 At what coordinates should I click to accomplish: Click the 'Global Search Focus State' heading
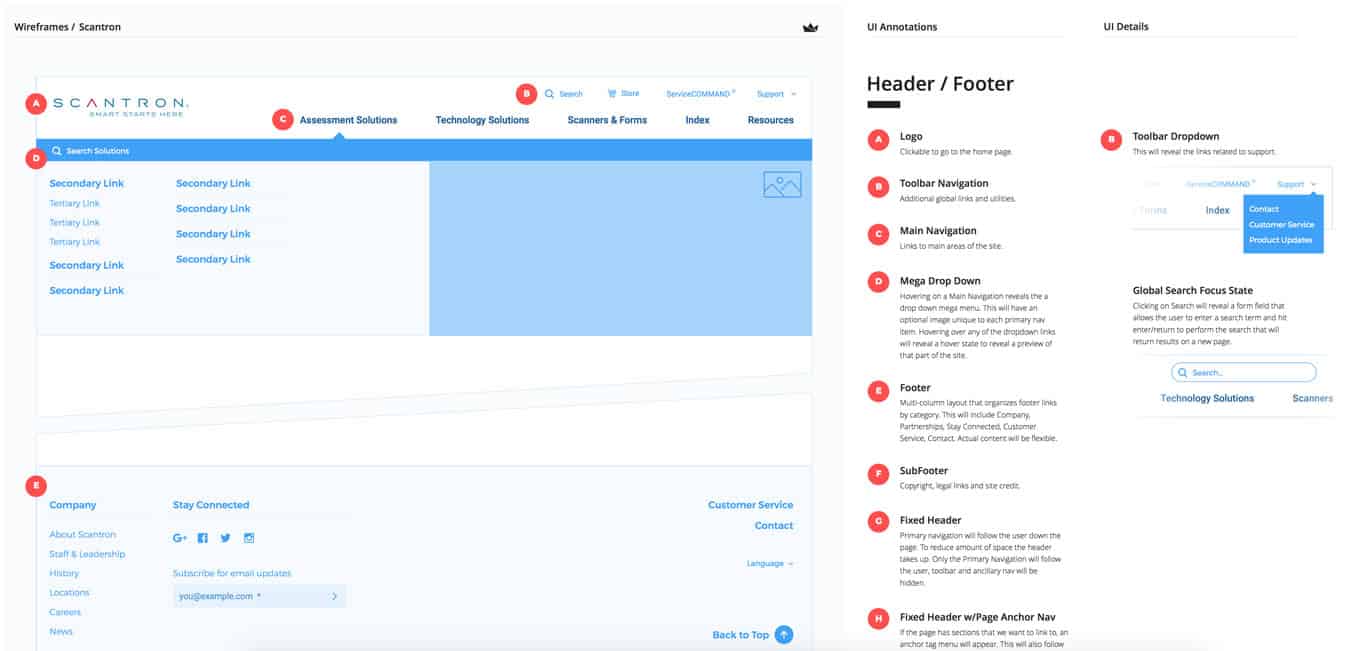pos(1193,290)
